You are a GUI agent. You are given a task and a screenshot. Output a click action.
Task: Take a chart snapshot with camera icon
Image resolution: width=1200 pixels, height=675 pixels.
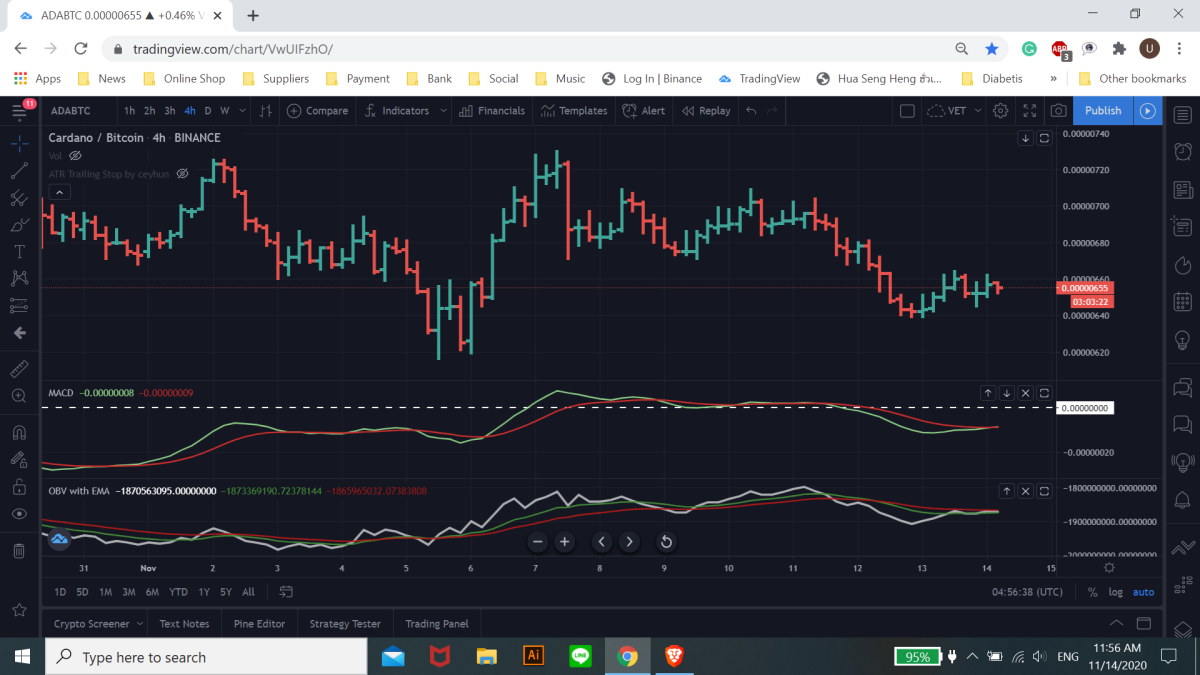[1058, 111]
